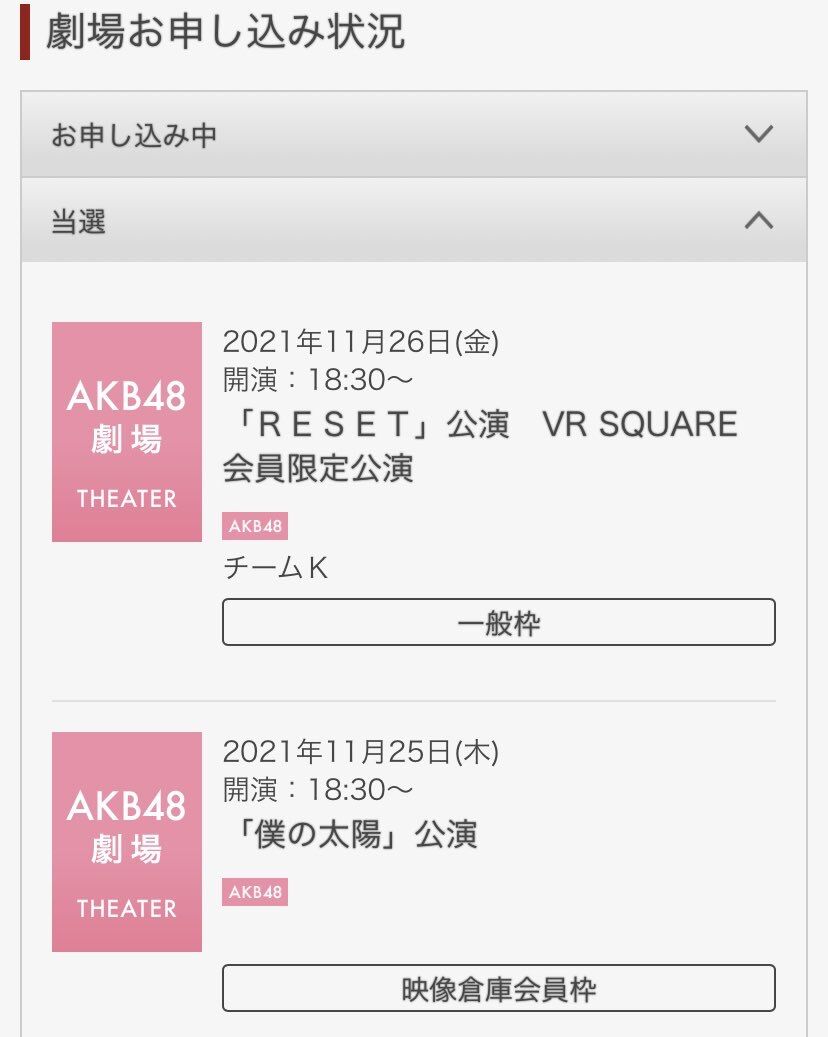This screenshot has width=828, height=1037.
Task: Expand the お申し込み中 section chevron
Action: [759, 134]
